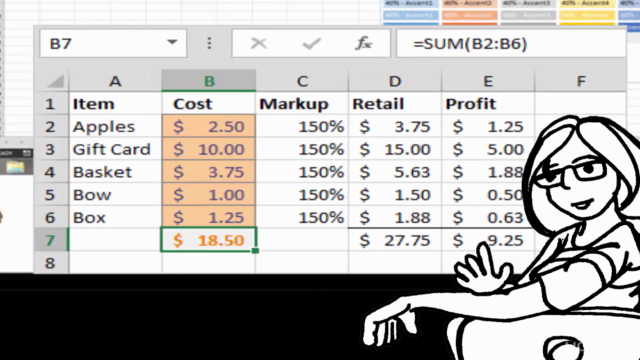Click the "Apples" cell
This screenshot has height=360, width=640.
click(x=116, y=127)
